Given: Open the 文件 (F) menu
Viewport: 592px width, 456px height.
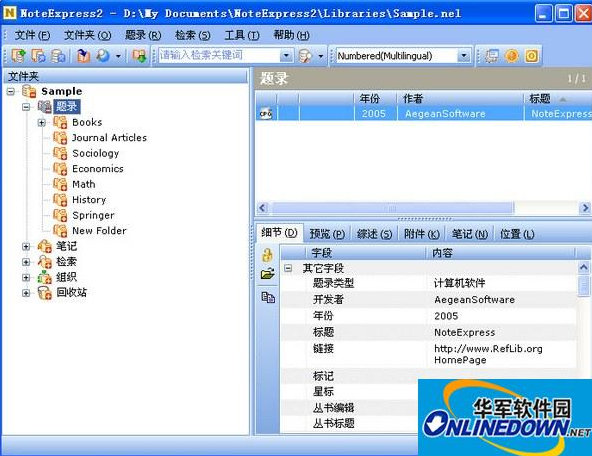Looking at the screenshot, I should click(x=32, y=35).
